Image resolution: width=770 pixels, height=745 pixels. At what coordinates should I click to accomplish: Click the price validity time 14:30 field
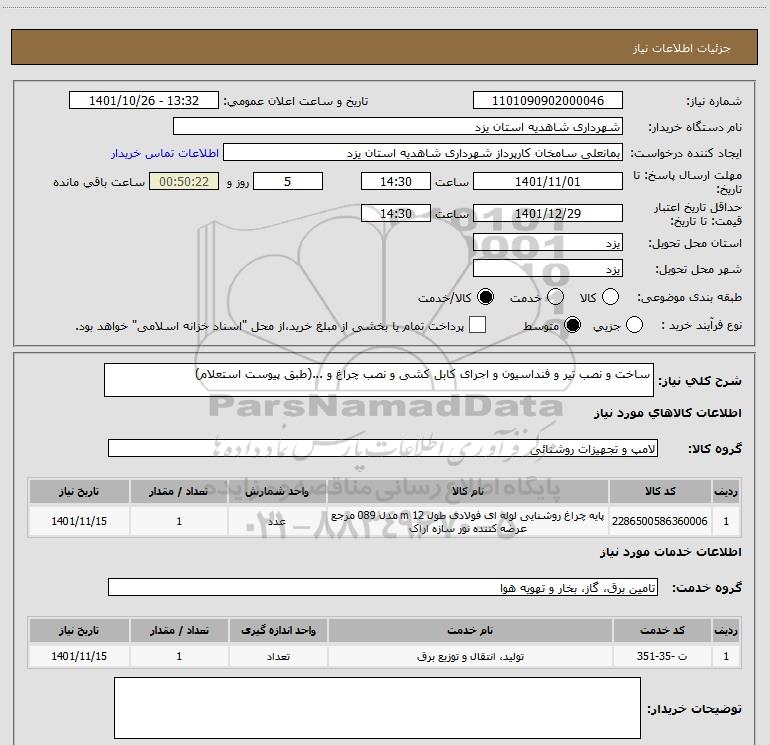tap(396, 213)
